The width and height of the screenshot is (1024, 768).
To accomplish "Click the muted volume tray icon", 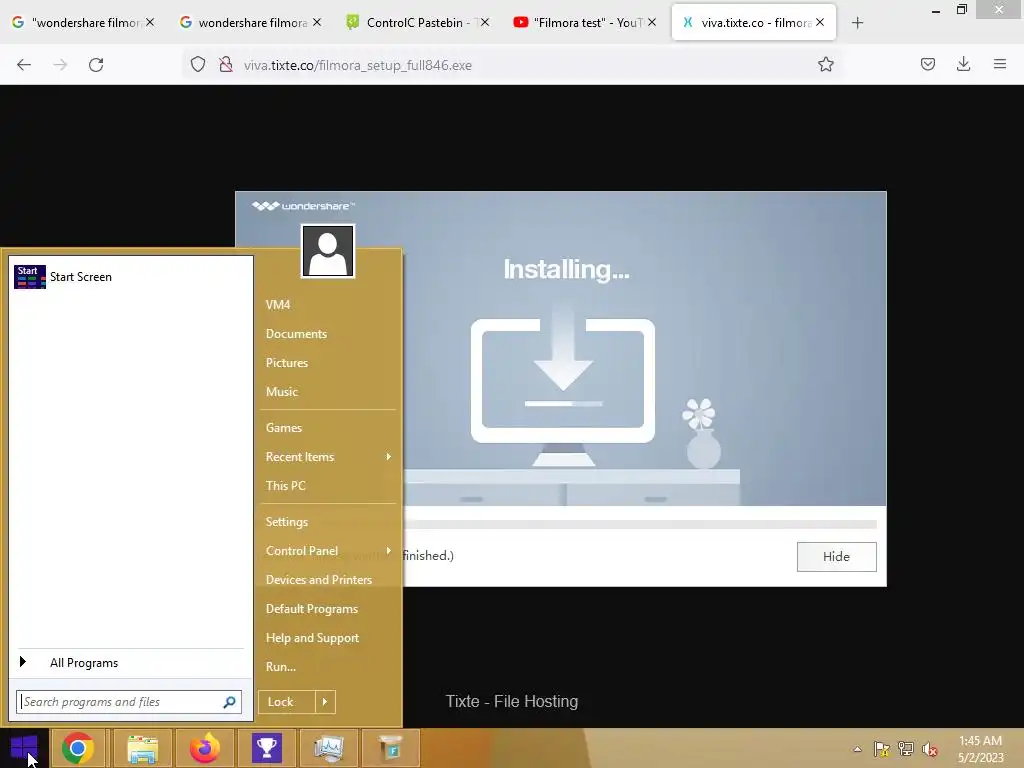I will [x=930, y=749].
